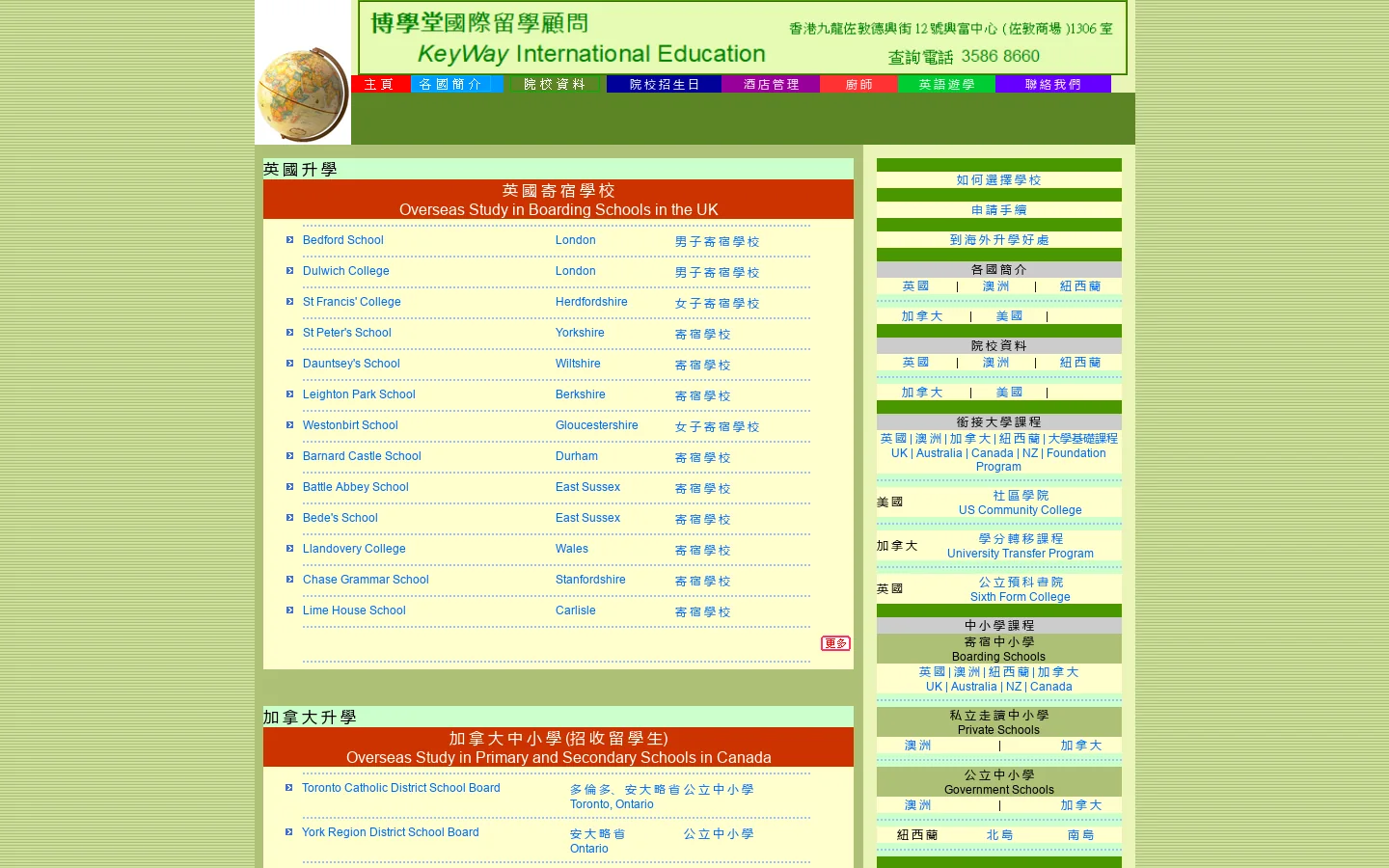Screen dimensions: 1389x868
Task: Open 到海外升學好處 sidebar link
Action: [998, 239]
